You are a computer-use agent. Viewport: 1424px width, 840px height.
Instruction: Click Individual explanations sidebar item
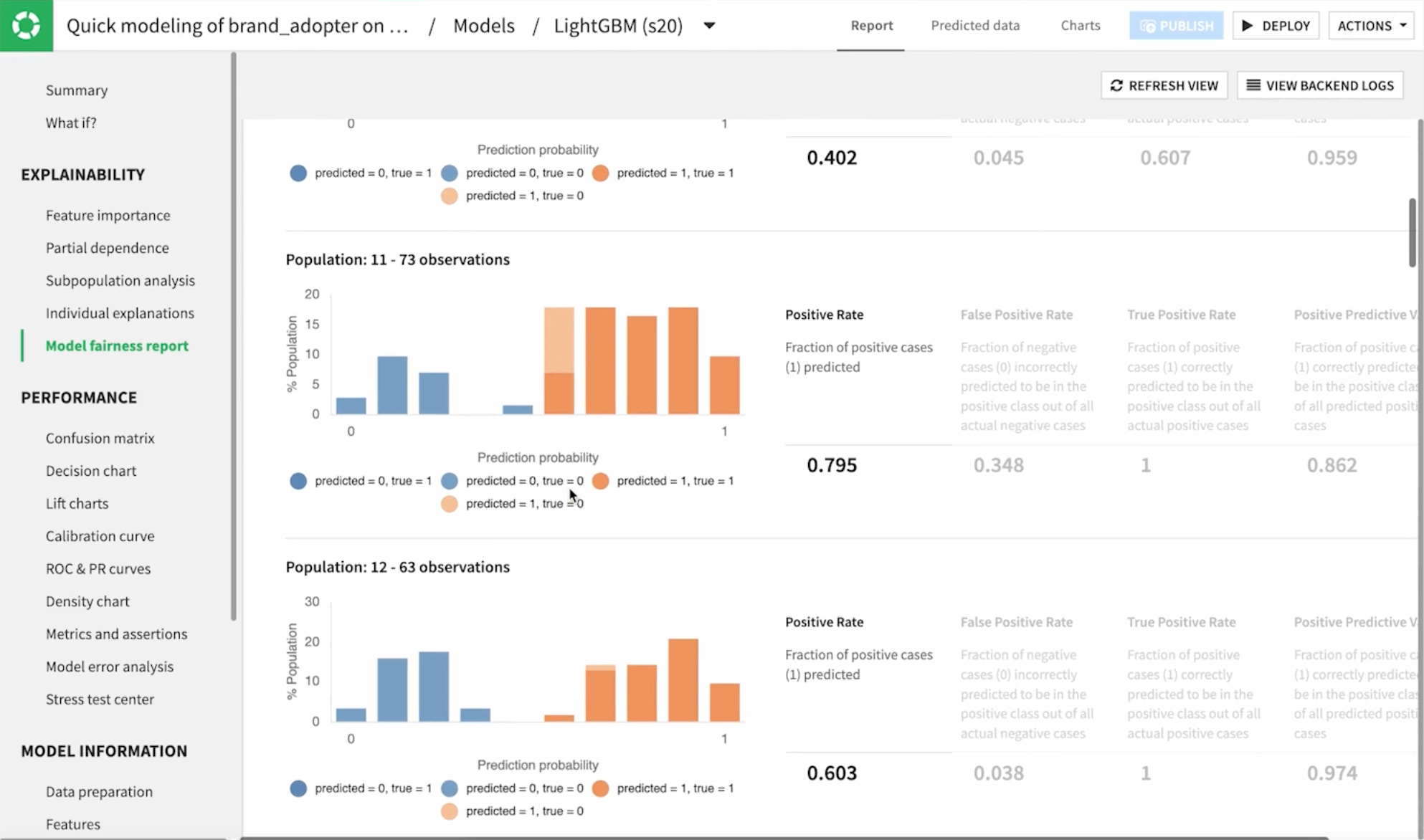pos(119,312)
